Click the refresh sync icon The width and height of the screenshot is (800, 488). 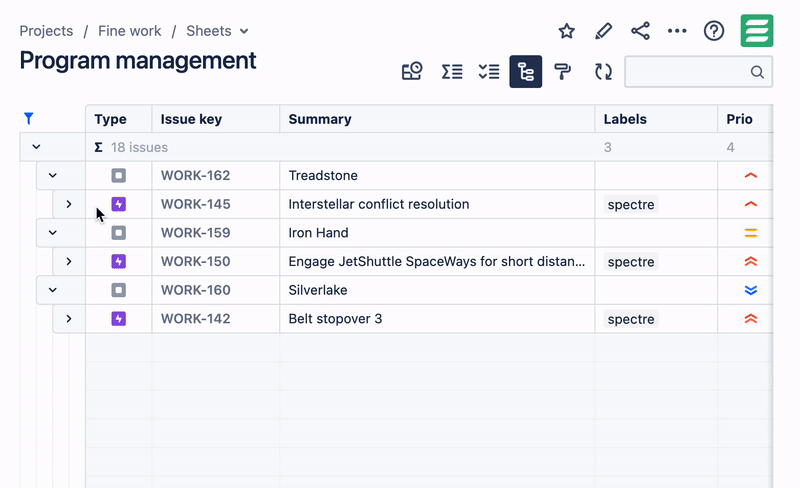pos(603,71)
